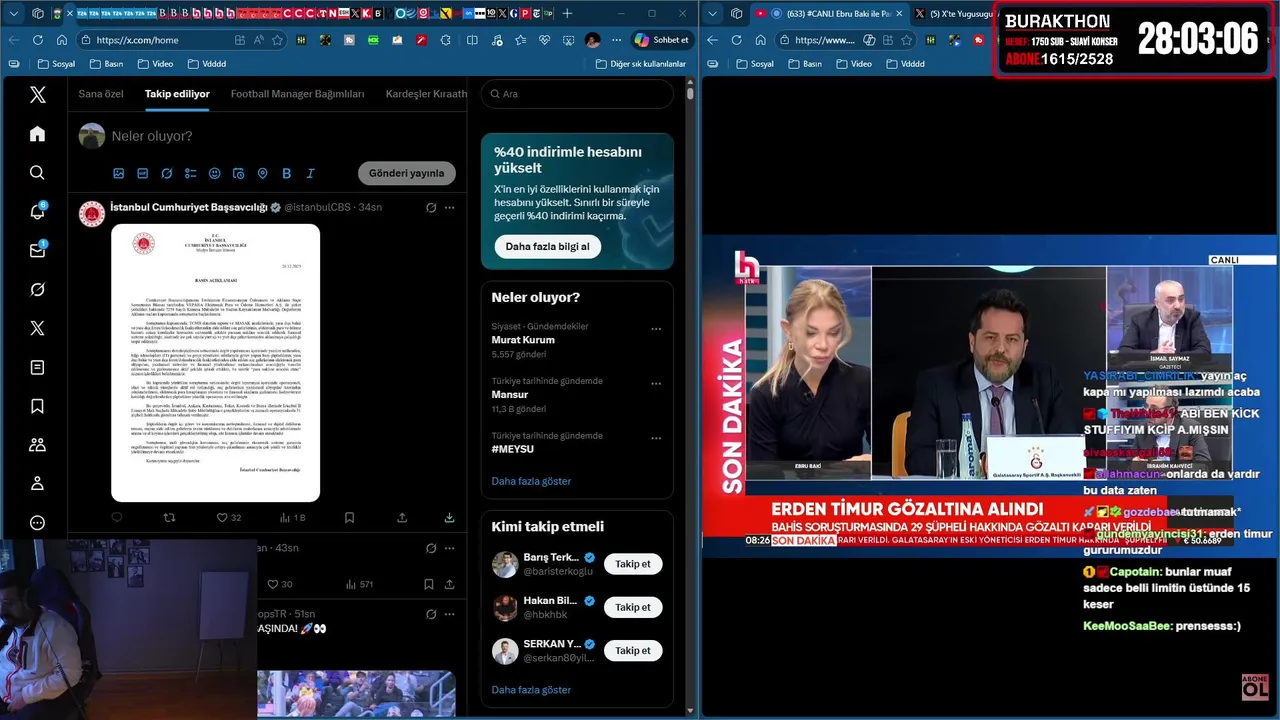This screenshot has width=1280, height=720.
Task: Download the press statement image
Action: coord(449,518)
